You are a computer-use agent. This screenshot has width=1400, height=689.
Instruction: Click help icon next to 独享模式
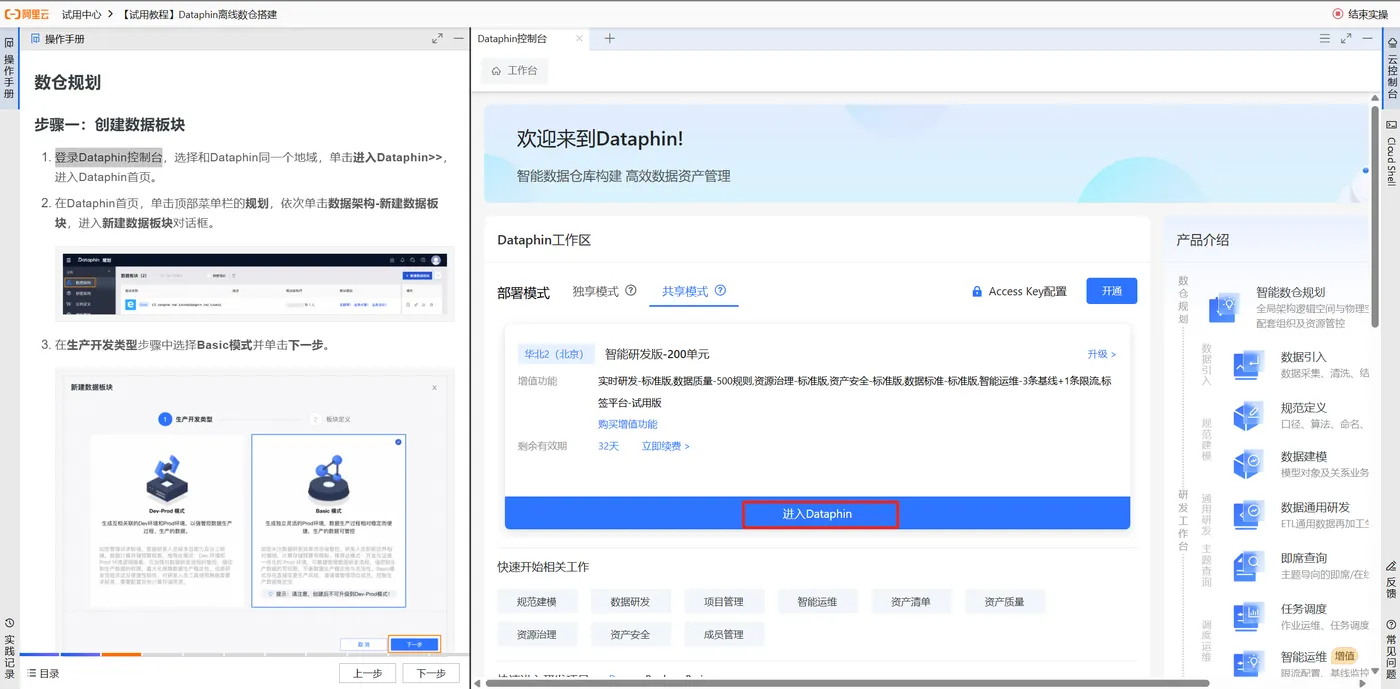pyautogui.click(x=631, y=291)
